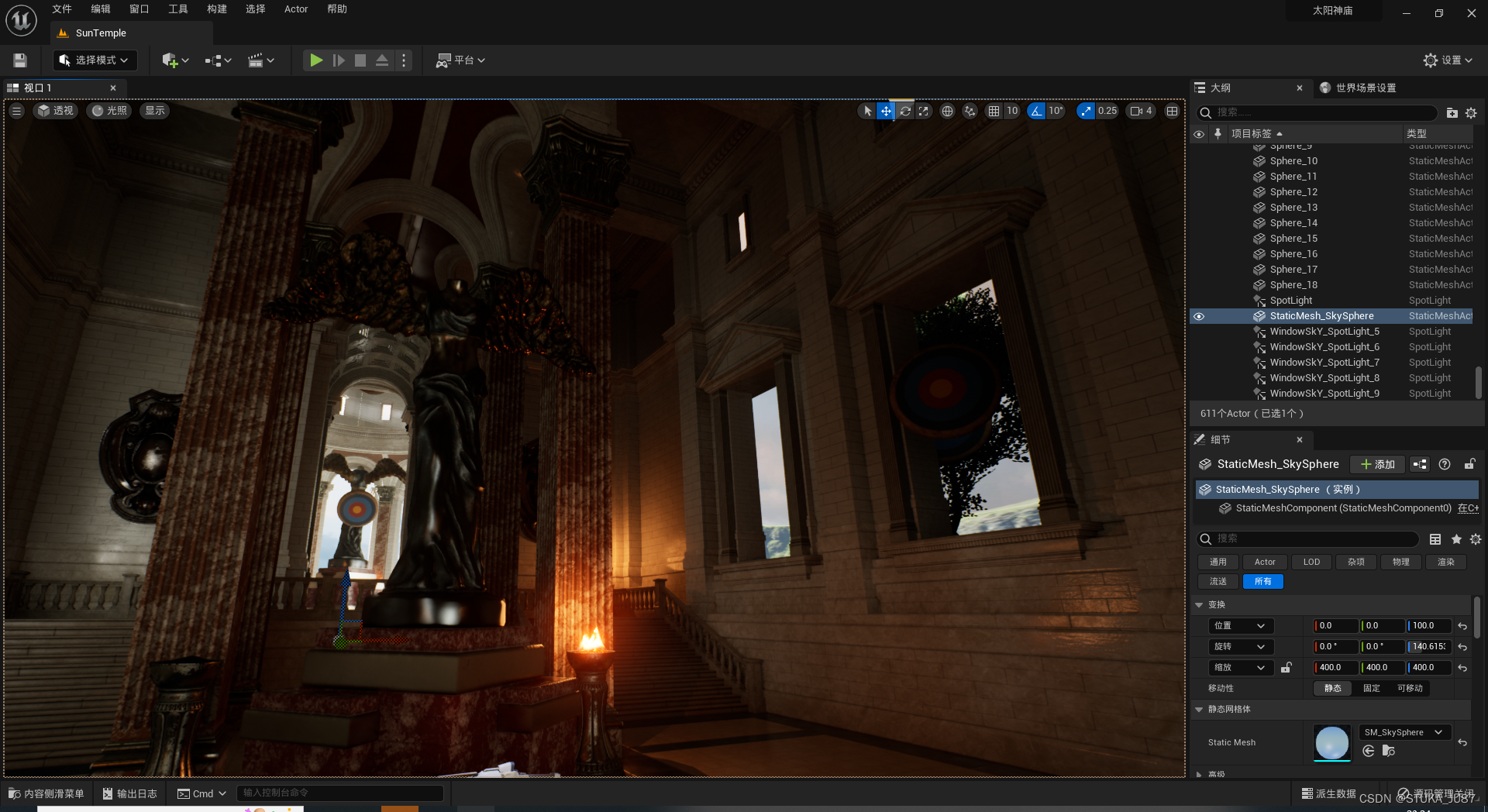Open the 显示 show flags menu

(155, 111)
